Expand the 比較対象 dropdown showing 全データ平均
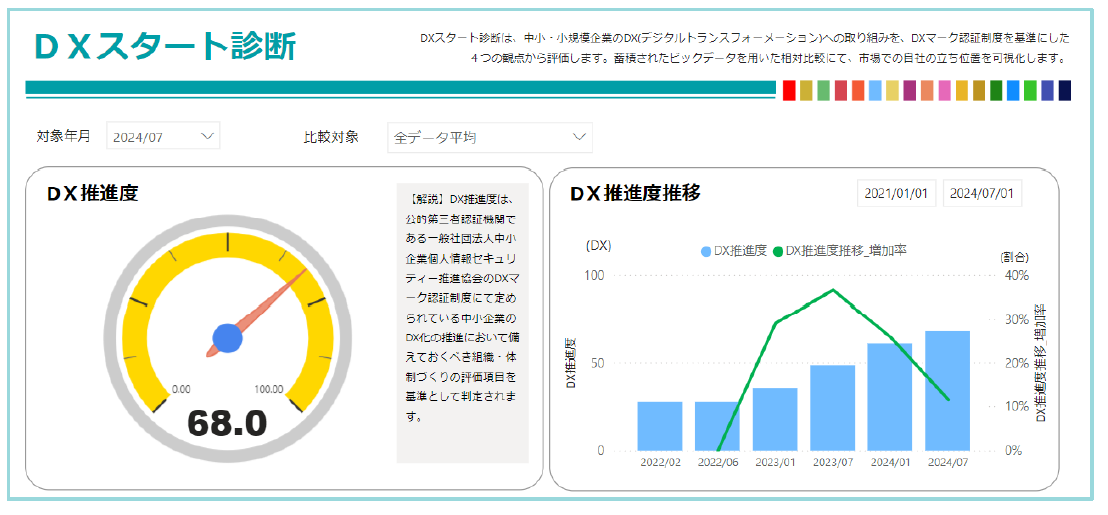1108x515 pixels. (489, 137)
